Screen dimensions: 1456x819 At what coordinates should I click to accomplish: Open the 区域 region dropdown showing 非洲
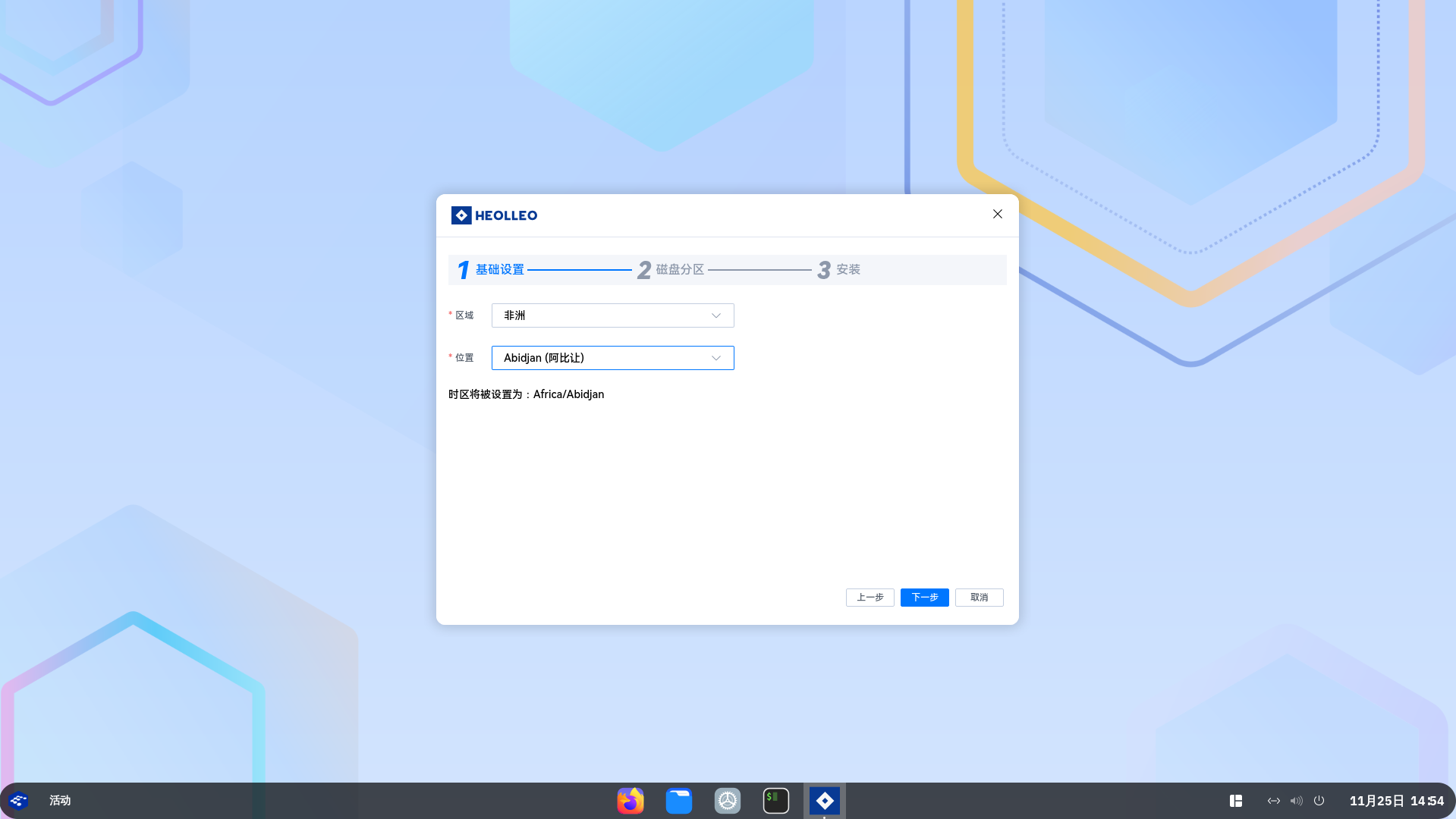coord(612,315)
